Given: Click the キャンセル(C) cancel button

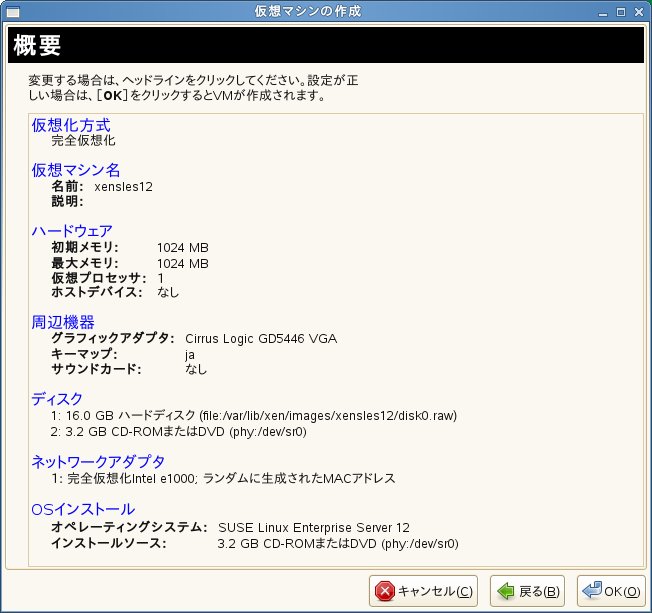Looking at the screenshot, I should [x=423, y=591].
